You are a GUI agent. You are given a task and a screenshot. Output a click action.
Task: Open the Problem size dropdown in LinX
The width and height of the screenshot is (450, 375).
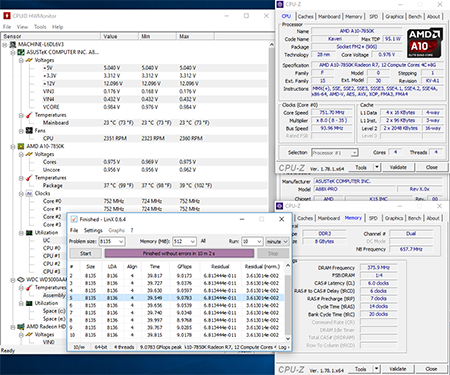[x=121, y=241]
